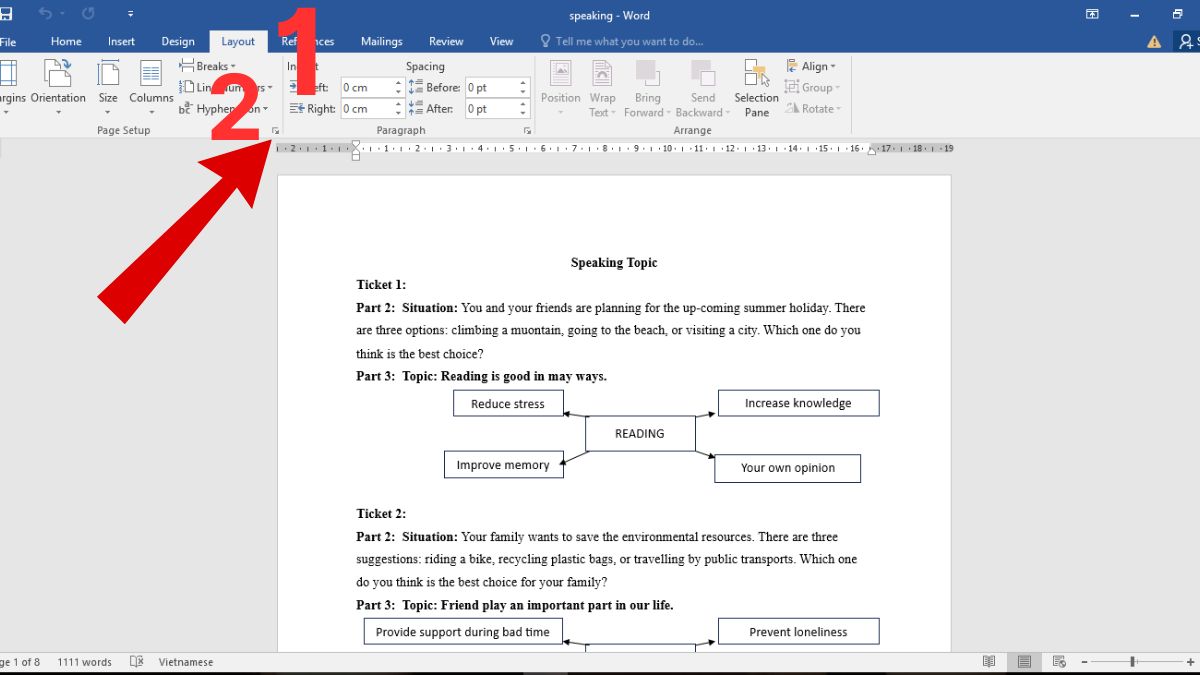Click the Spacing After value field
The image size is (1200, 675).
pyautogui.click(x=491, y=109)
